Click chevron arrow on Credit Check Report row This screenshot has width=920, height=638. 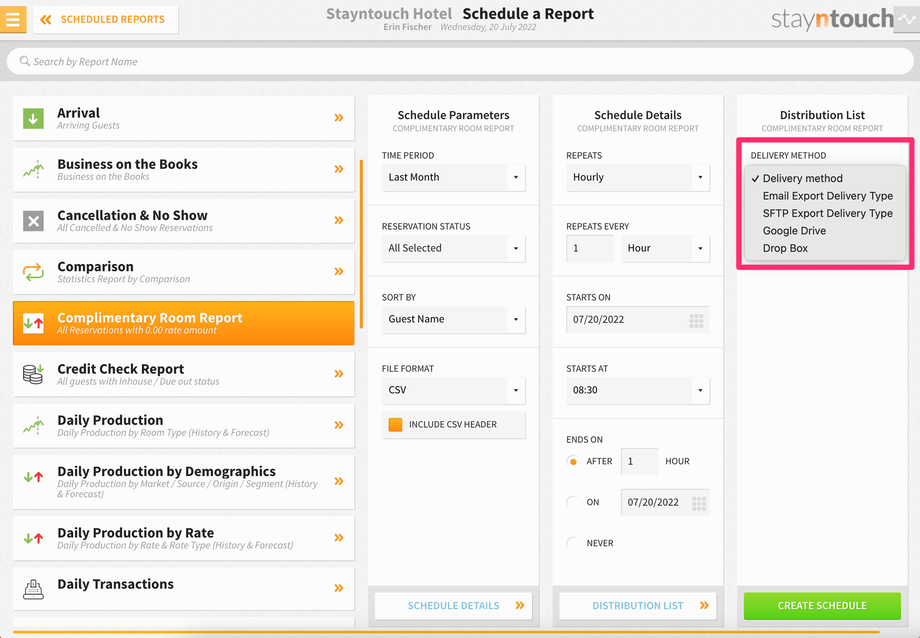339,374
